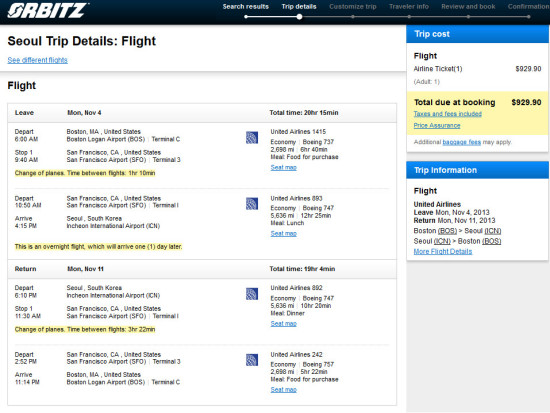Open Seat map for United Airlines 892
Viewport: 550px width, 413px height.
[x=283, y=324]
